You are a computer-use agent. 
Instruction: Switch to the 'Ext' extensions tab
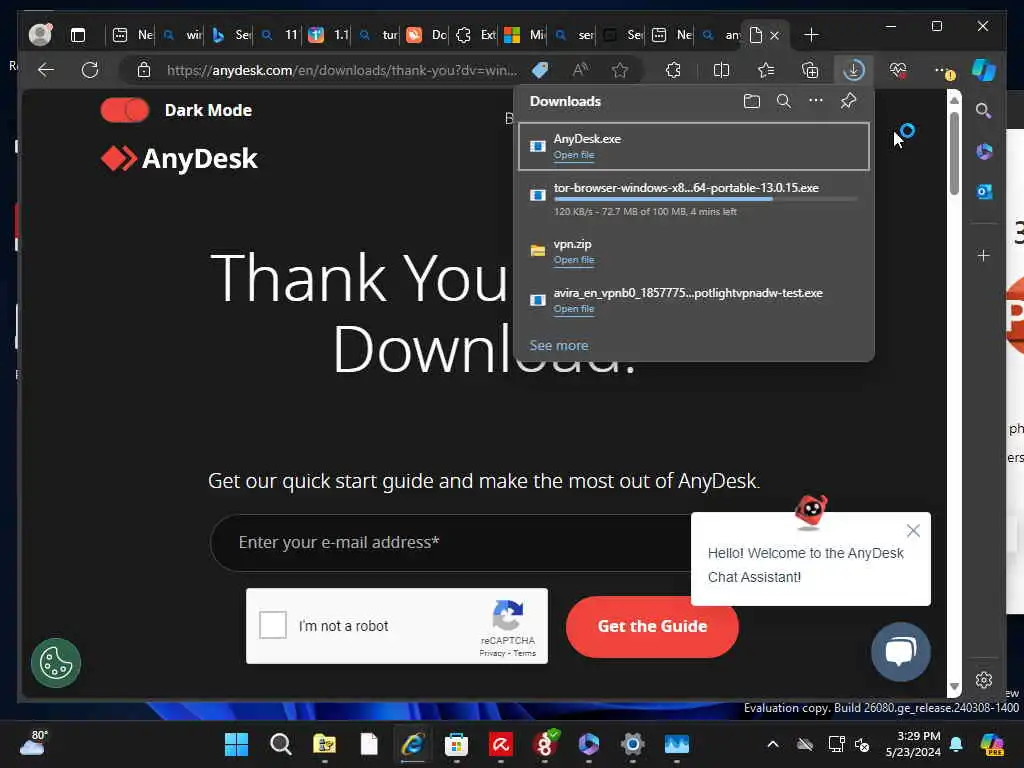pos(476,35)
